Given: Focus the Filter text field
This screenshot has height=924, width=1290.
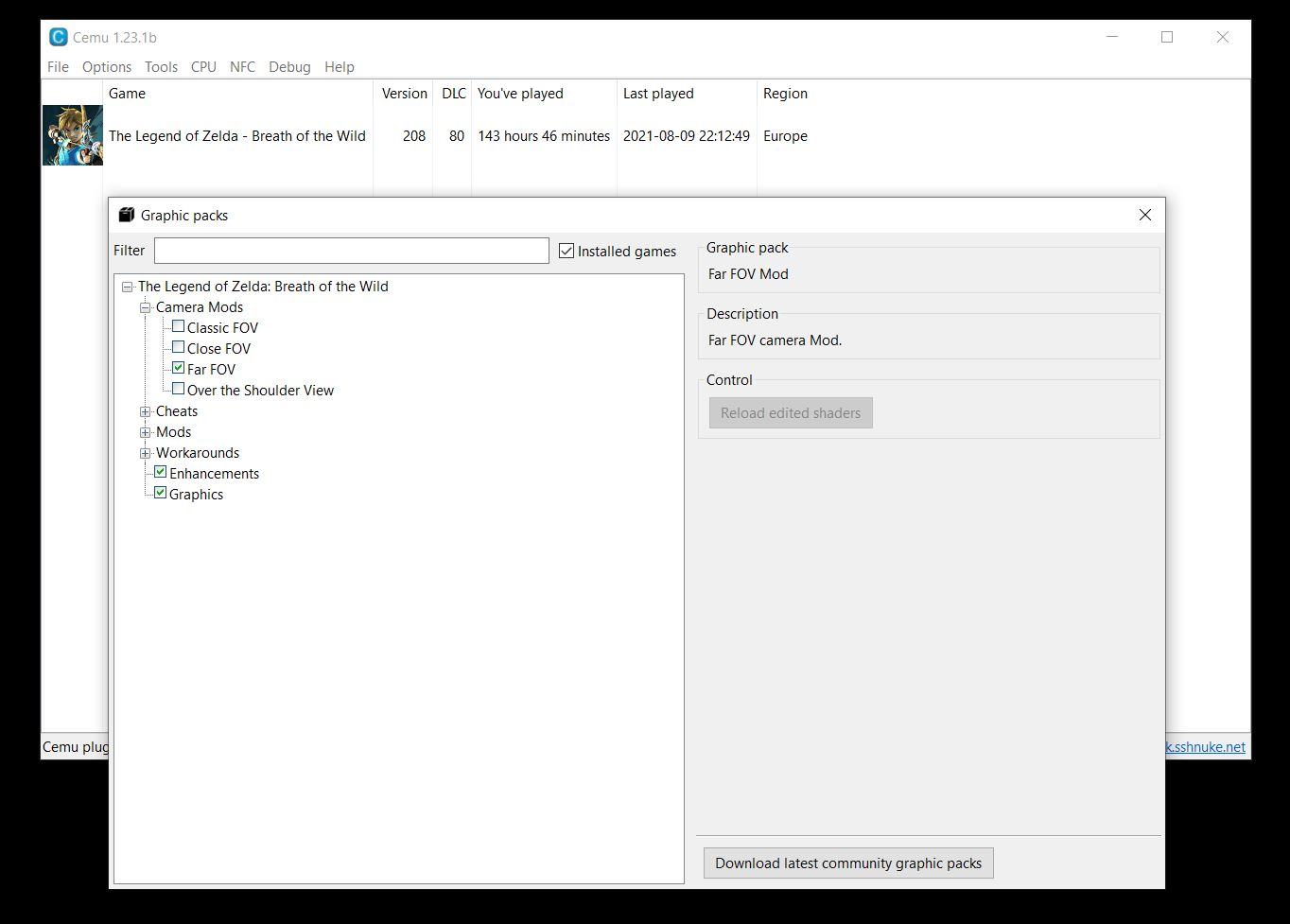Looking at the screenshot, I should [351, 251].
